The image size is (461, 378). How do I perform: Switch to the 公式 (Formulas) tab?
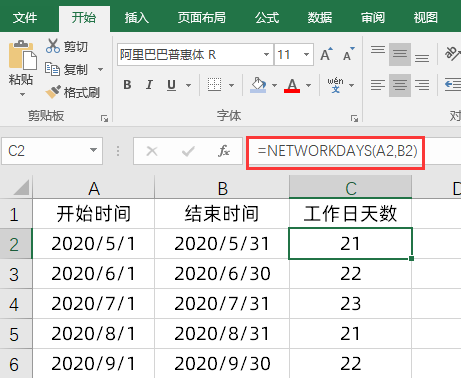tap(267, 17)
